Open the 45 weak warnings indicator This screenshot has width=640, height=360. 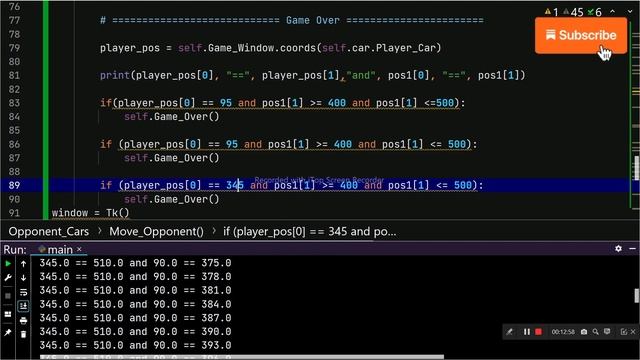click(573, 12)
